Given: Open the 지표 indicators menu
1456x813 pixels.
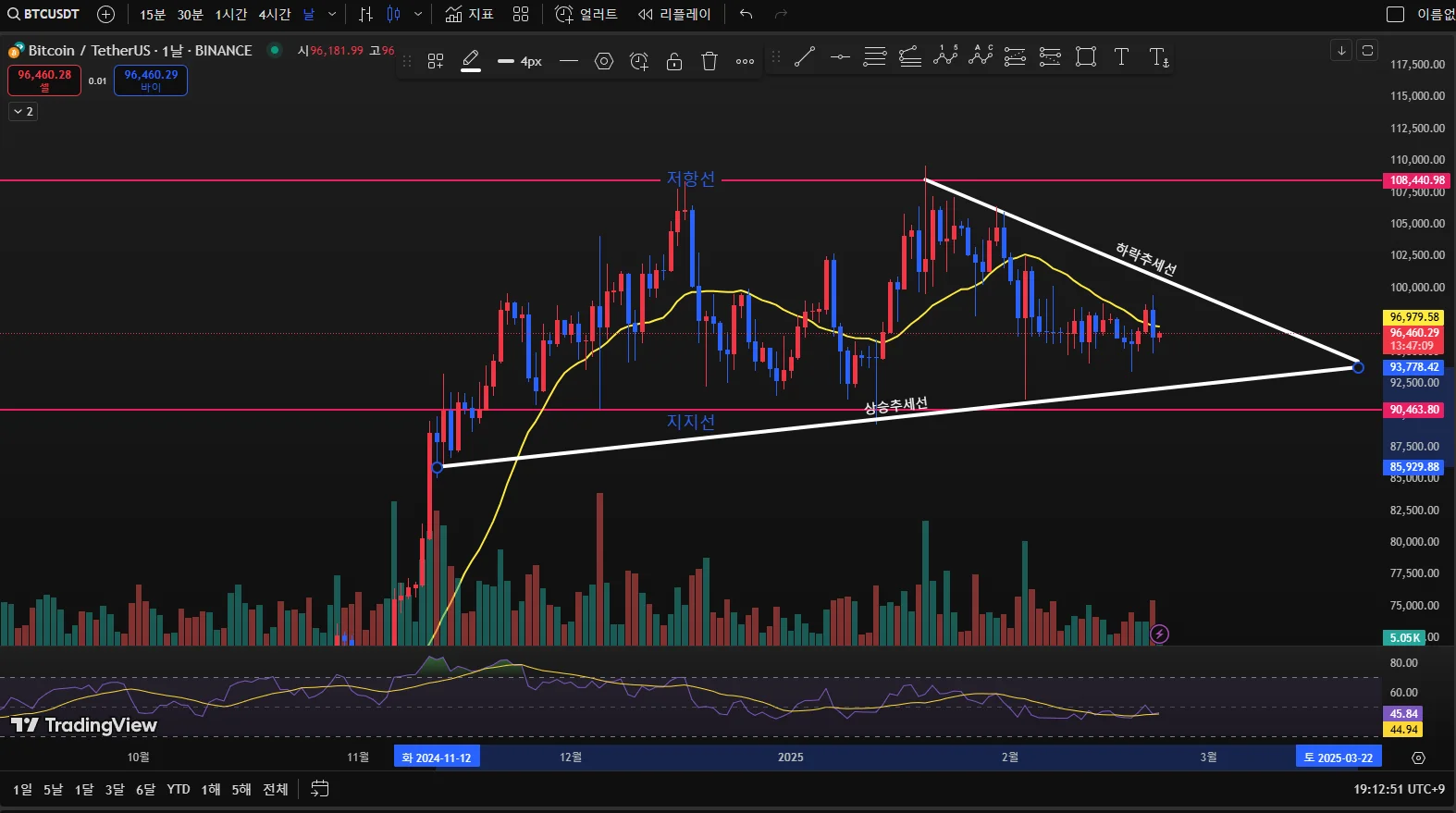Looking at the screenshot, I should (469, 14).
